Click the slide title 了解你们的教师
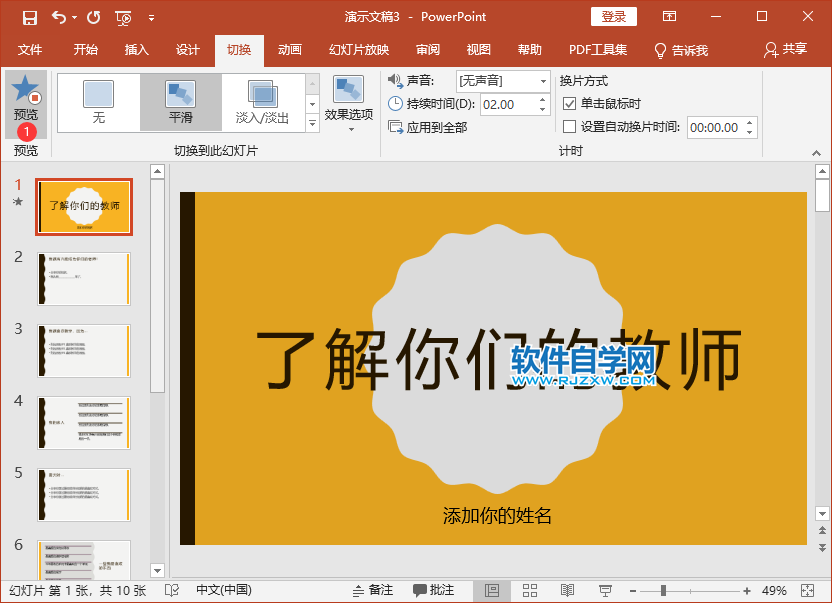This screenshot has width=832, height=603. (x=498, y=359)
